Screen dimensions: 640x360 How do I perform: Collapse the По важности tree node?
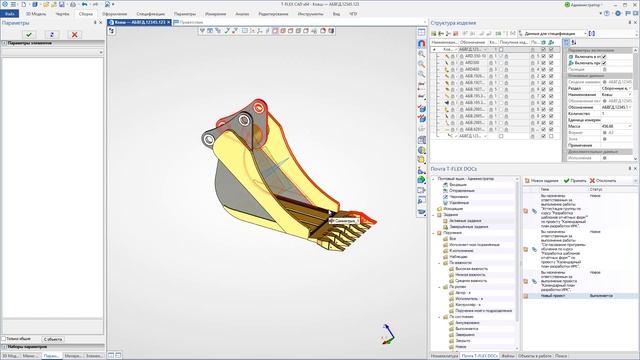440,263
